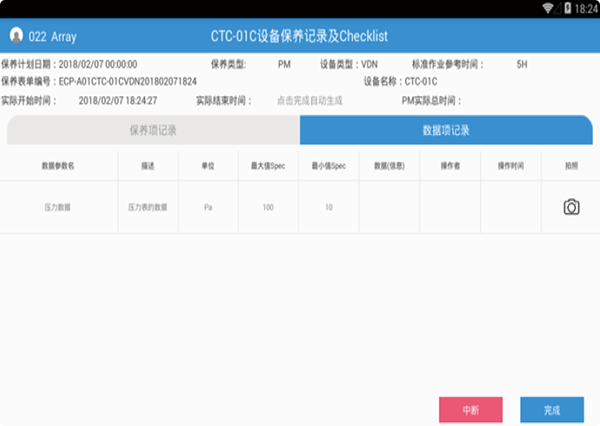Click the 压力数据 parameter name cell

click(58, 207)
